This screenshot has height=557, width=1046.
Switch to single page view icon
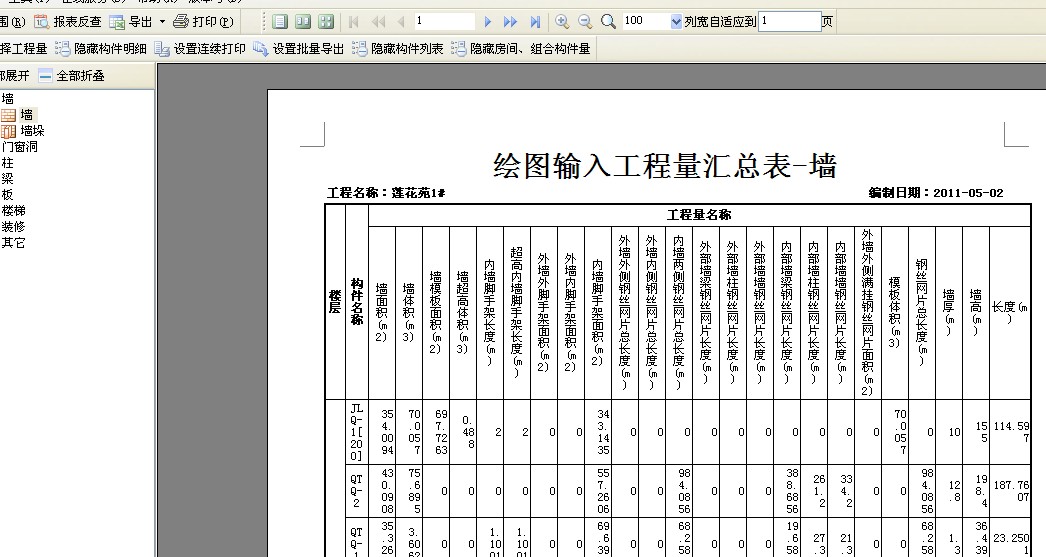pos(280,22)
